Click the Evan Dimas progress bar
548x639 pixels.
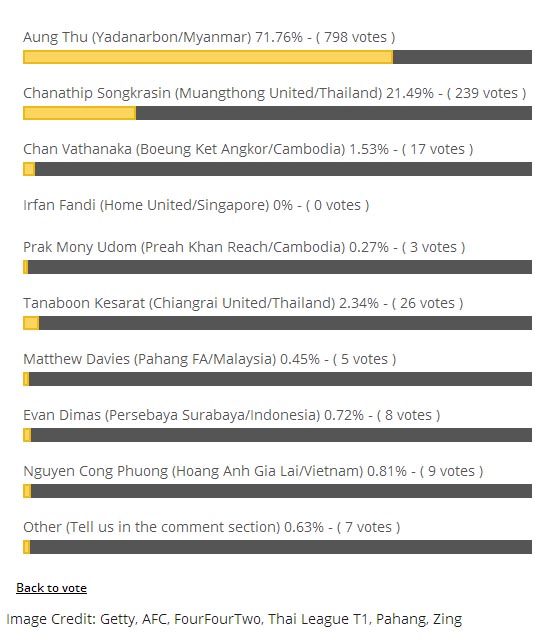[x=277, y=435]
